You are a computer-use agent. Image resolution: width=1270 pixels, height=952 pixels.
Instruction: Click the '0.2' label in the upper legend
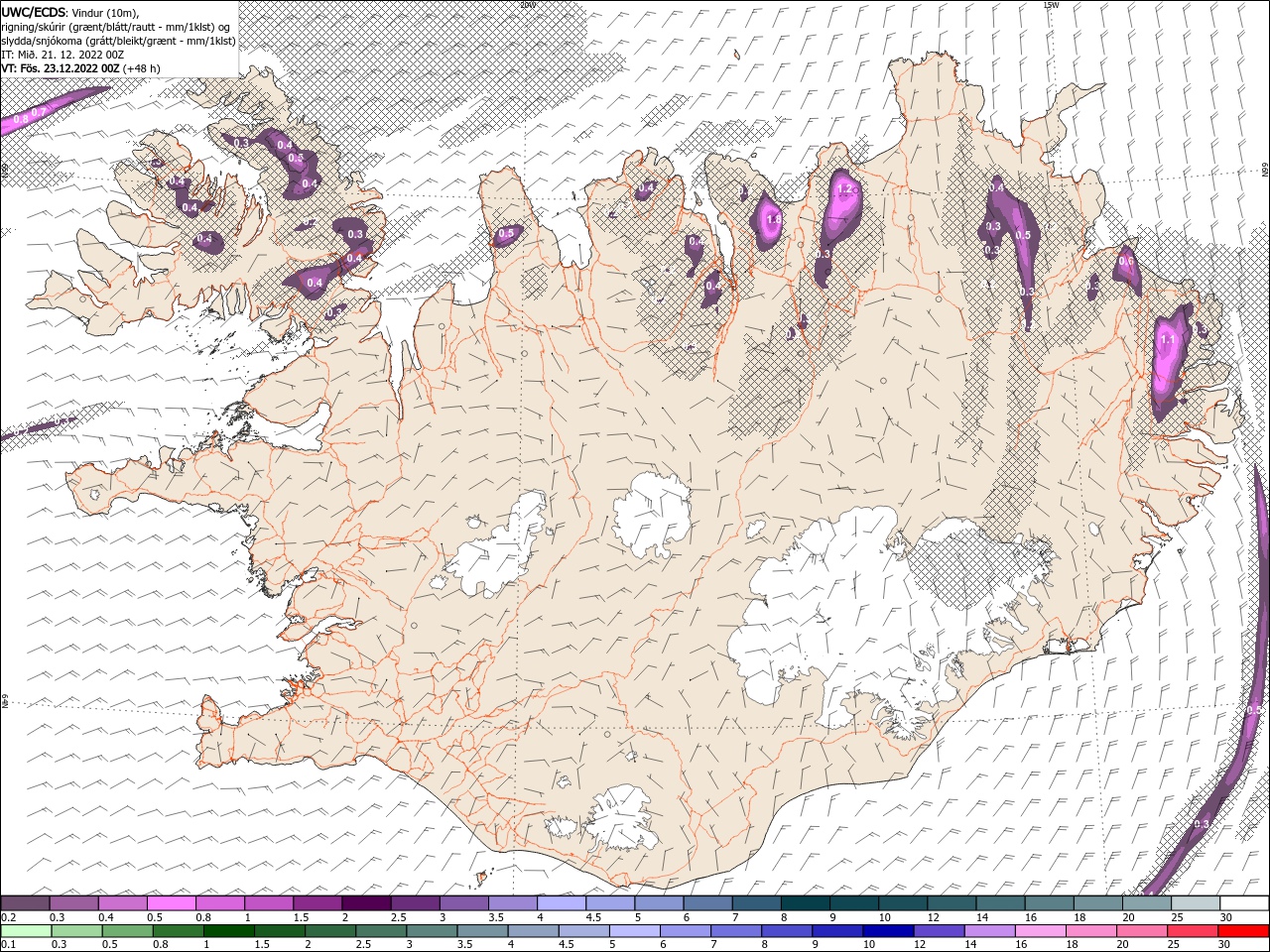pyautogui.click(x=8, y=917)
